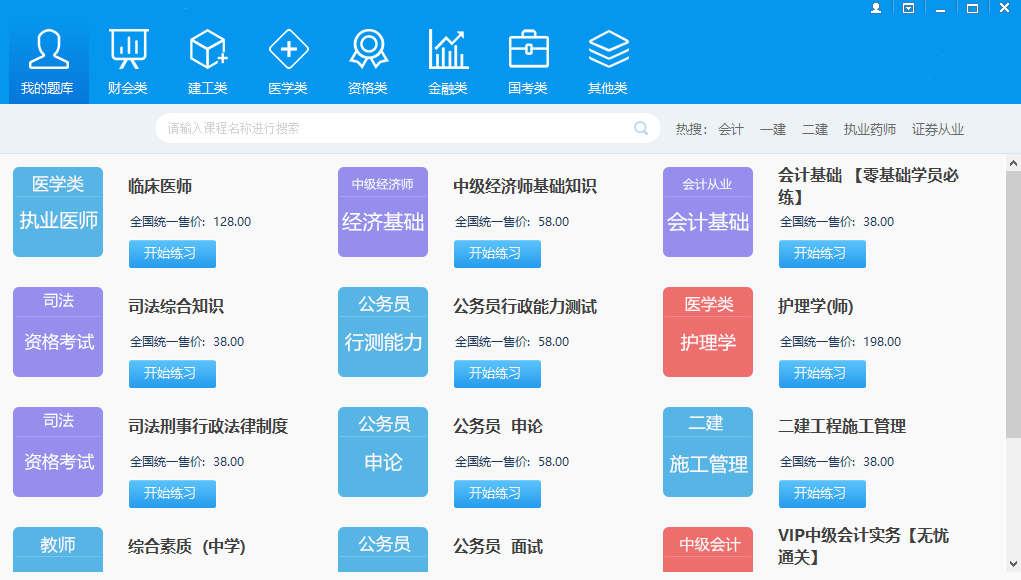Click the 护理学 price 198.00
The image size is (1021, 580).
coord(882,342)
